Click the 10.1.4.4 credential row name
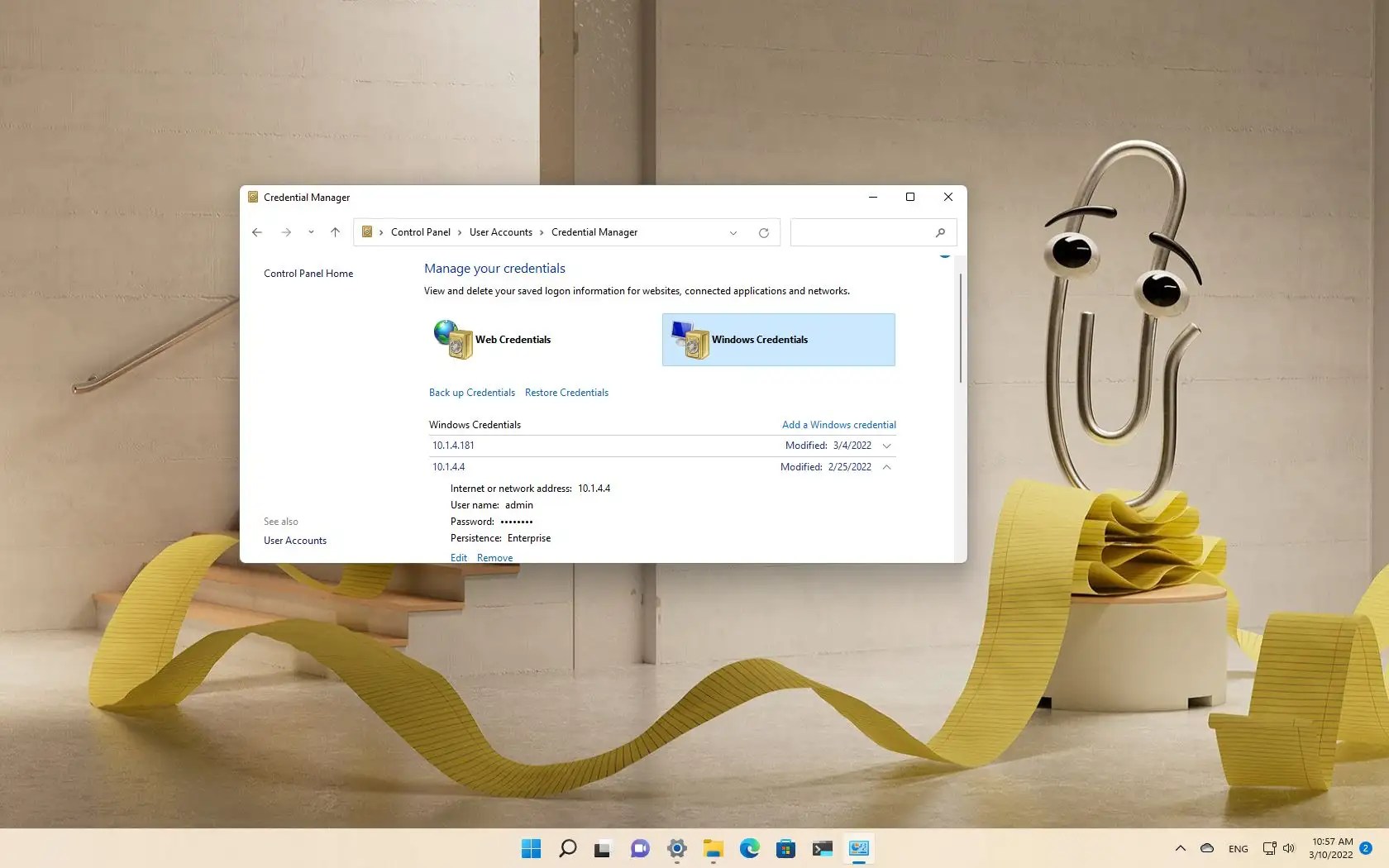The image size is (1389, 868). point(449,467)
